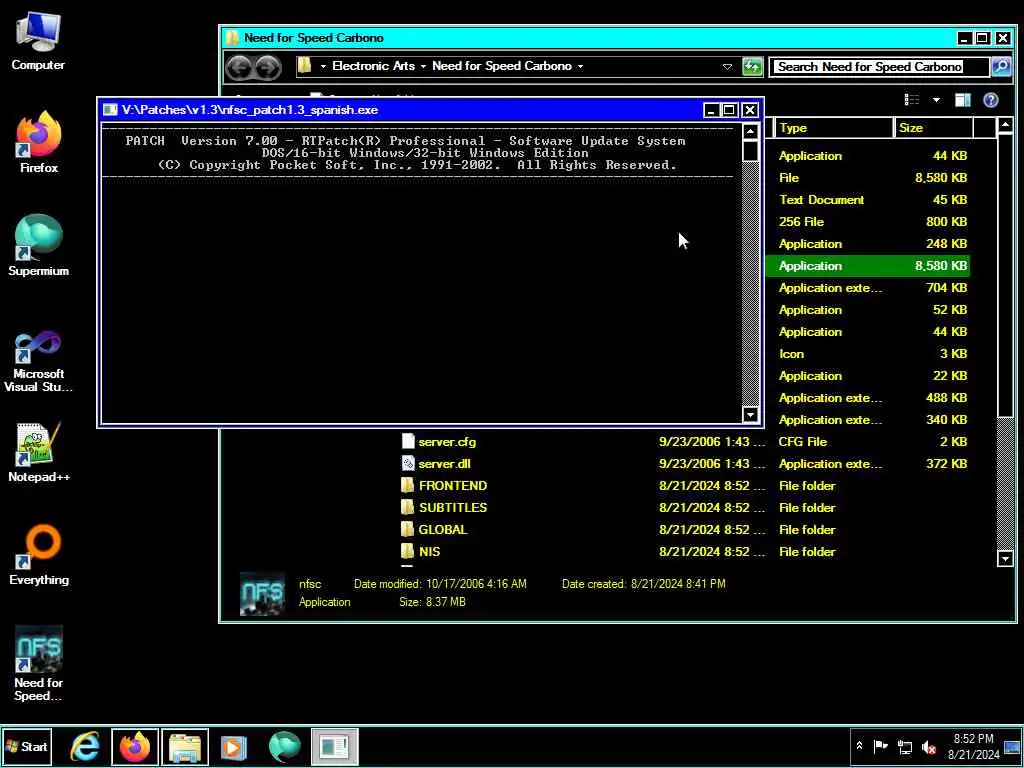Screen dimensions: 1024x768
Task: Open the network tray icon
Action: [x=904, y=746]
